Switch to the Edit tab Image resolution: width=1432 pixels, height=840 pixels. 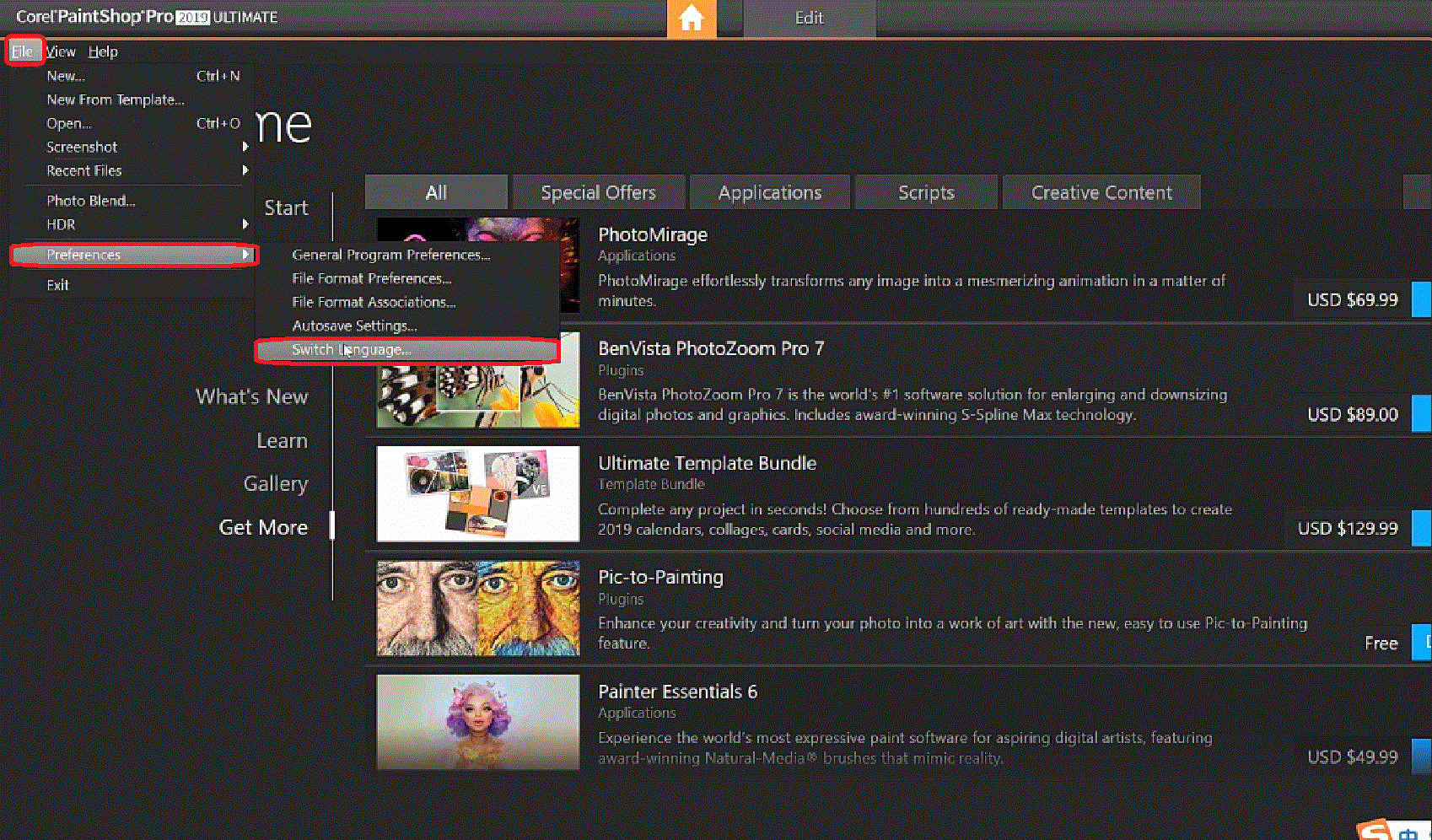809,18
